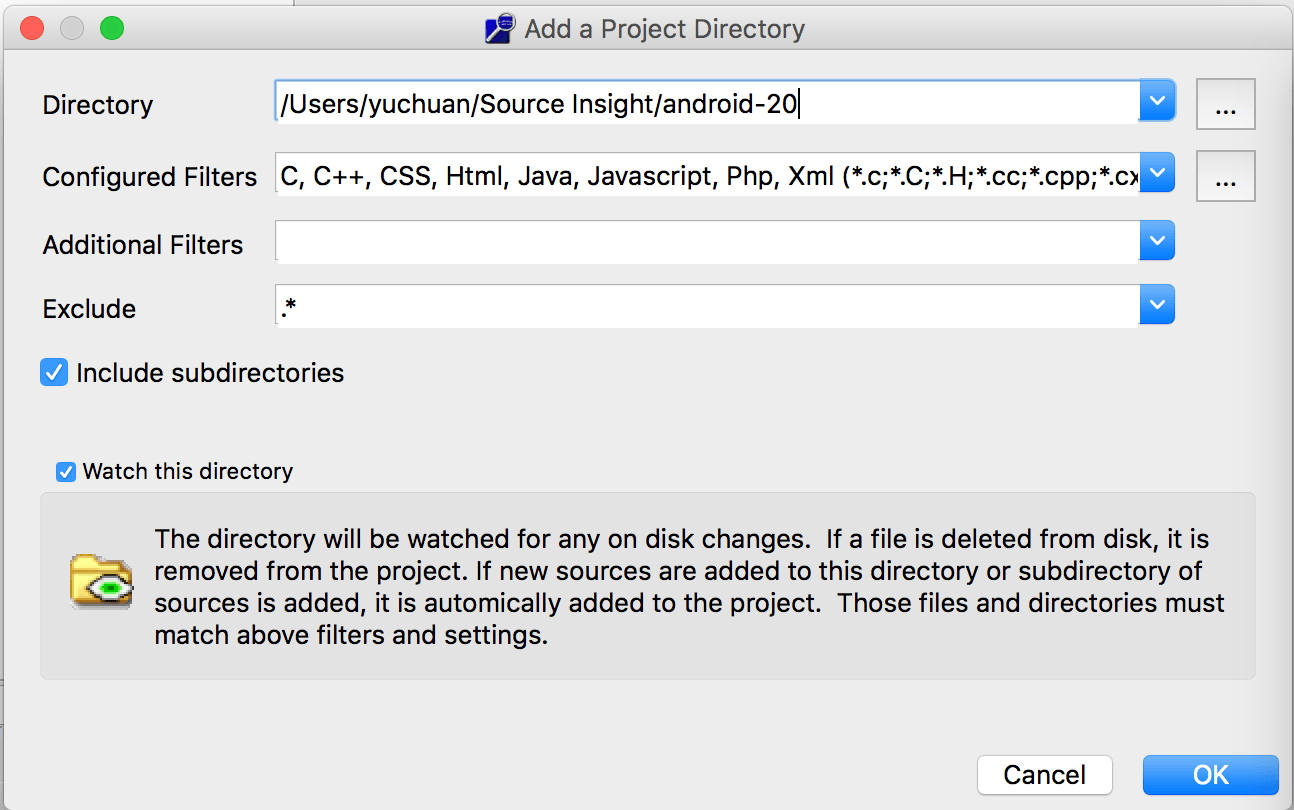Click the green zoom window button
The image size is (1294, 810).
point(112,28)
